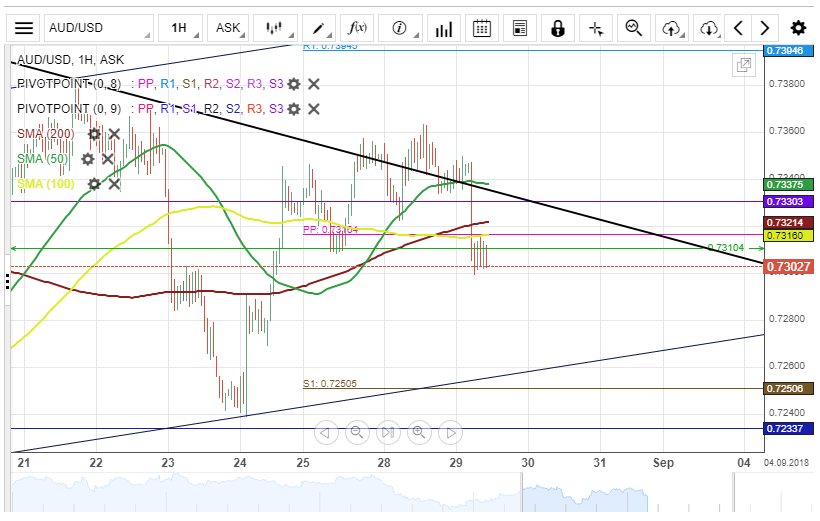This screenshot has height=521, width=820.
Task: Click the cloud upload icon
Action: pyautogui.click(x=671, y=28)
